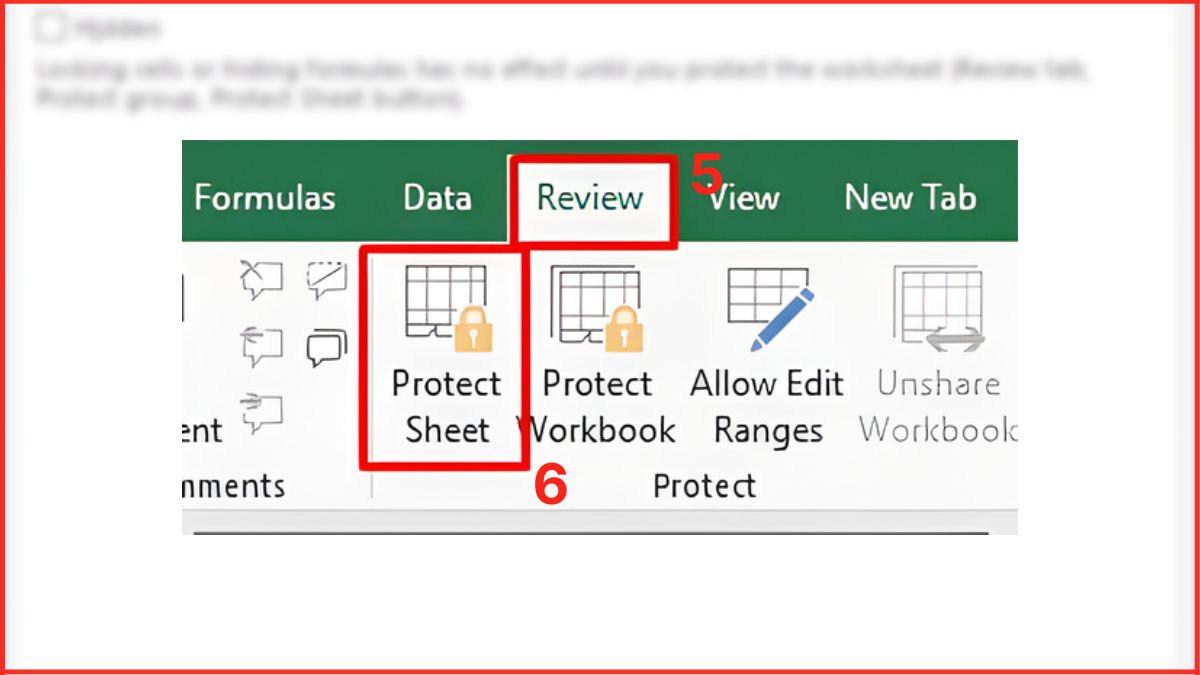This screenshot has width=1200, height=675.
Task: Switch to the Review ribbon tab
Action: 590,197
